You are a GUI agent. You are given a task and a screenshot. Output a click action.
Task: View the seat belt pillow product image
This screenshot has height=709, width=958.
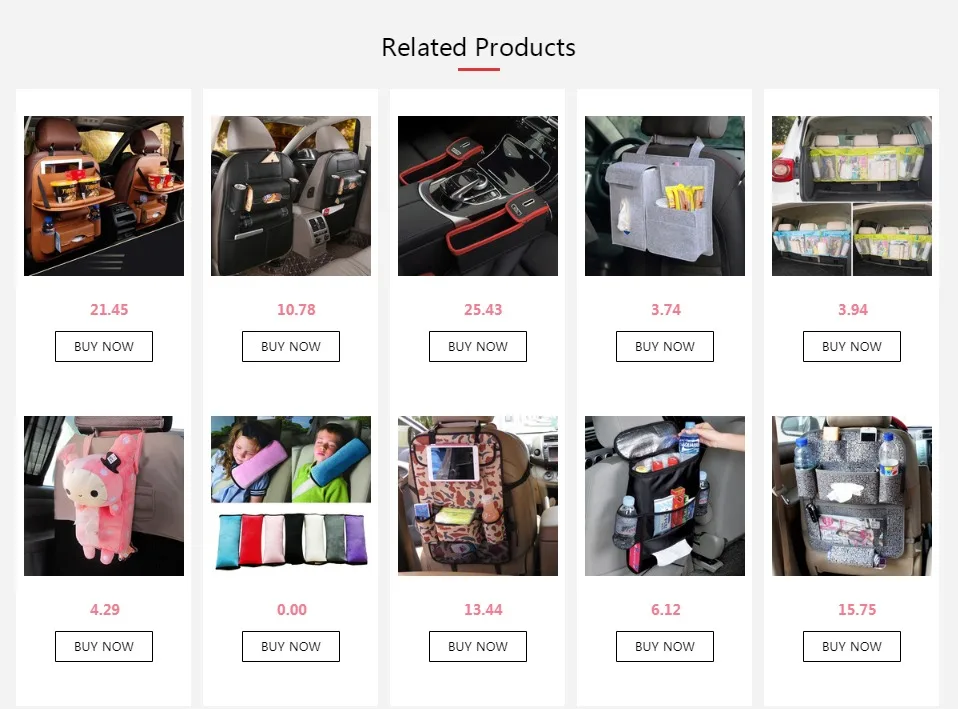point(291,496)
